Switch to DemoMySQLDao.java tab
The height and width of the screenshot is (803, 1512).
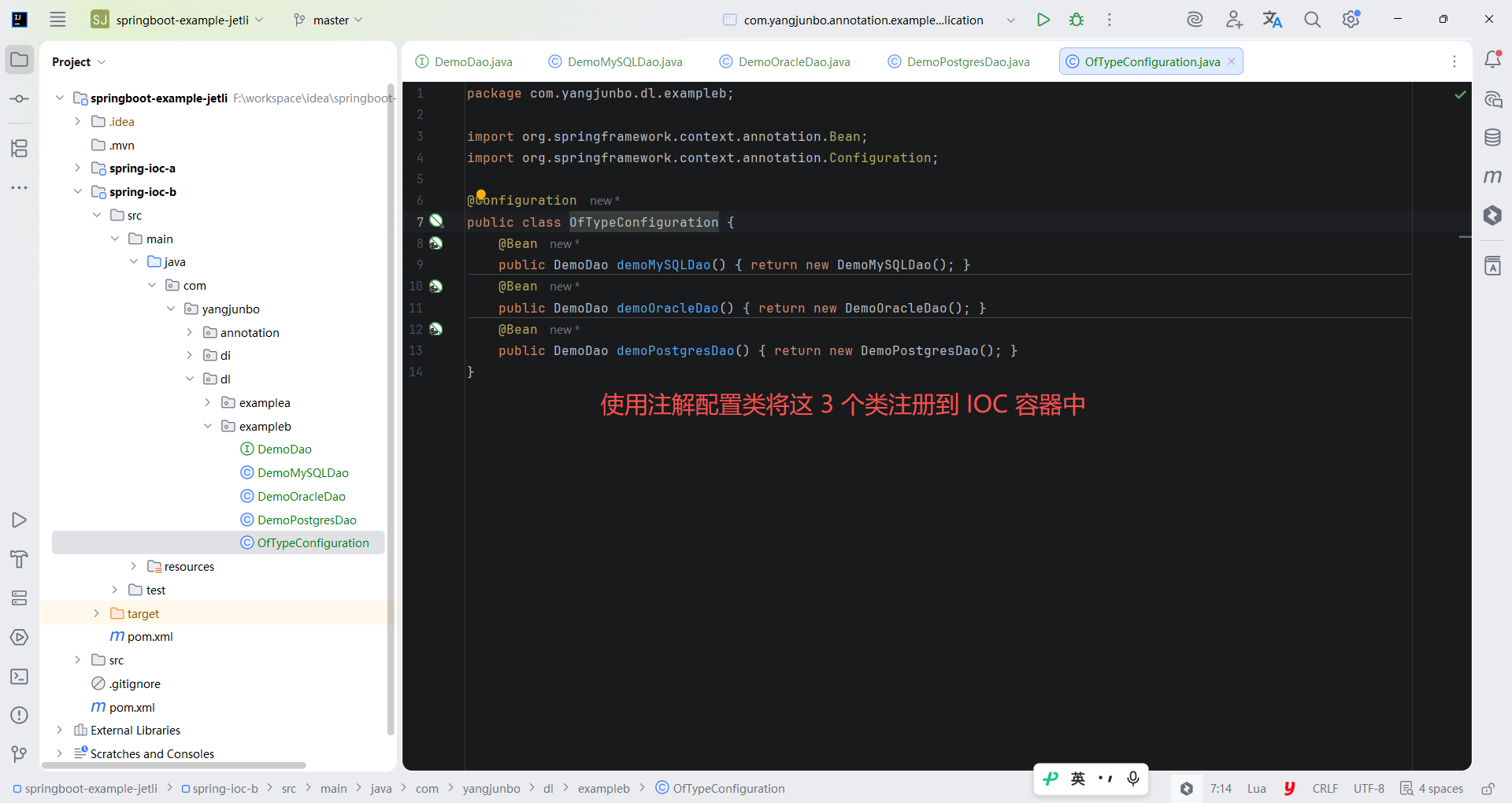coord(616,61)
